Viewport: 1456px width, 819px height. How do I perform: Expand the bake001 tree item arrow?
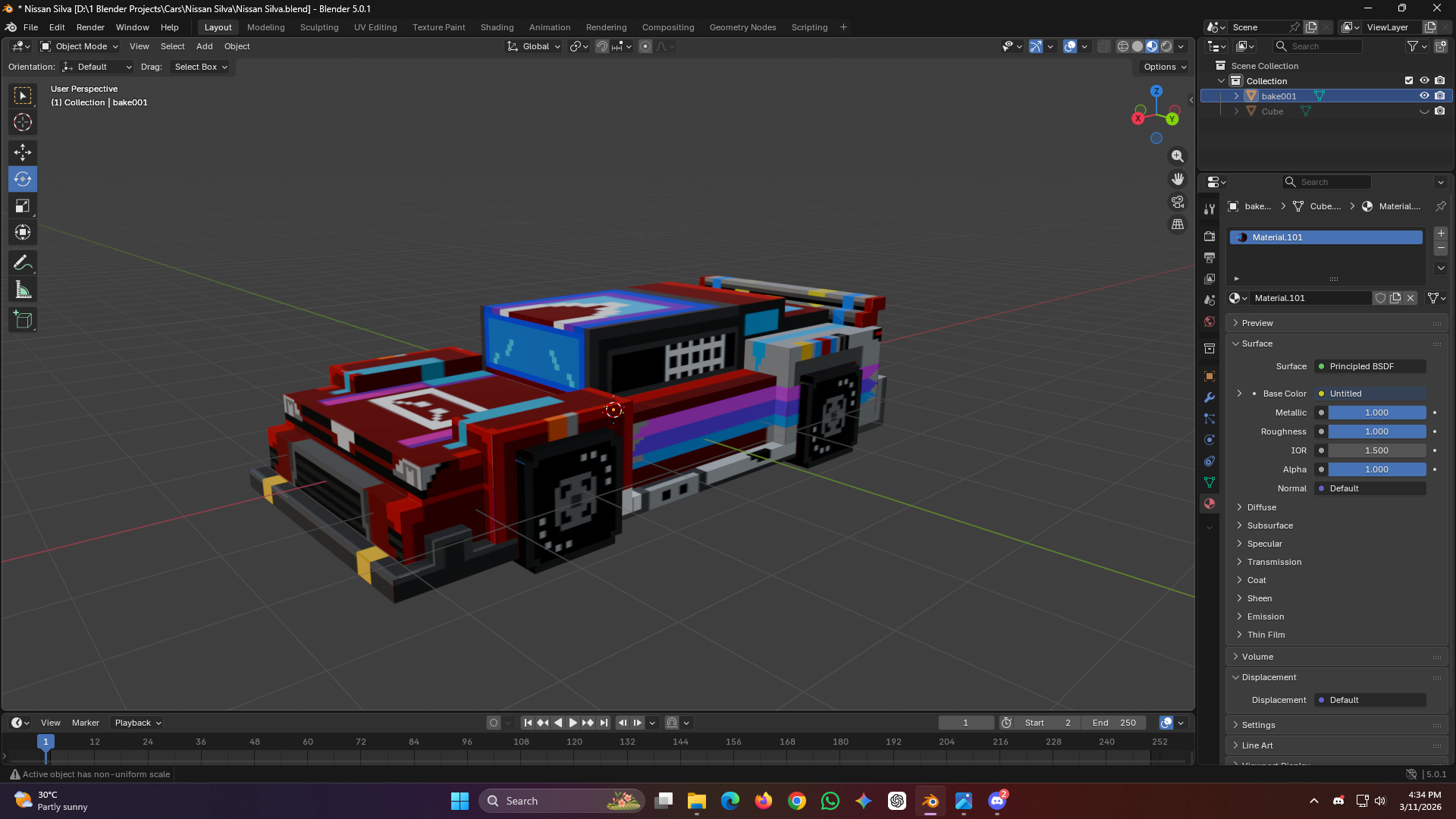point(1236,96)
